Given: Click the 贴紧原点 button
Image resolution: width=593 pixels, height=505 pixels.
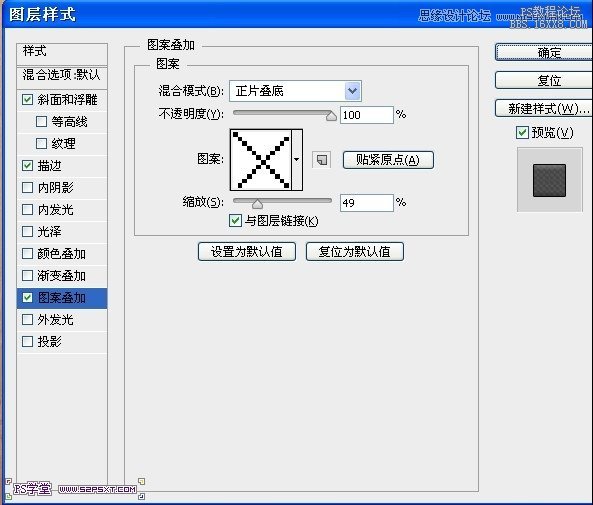Looking at the screenshot, I should (388, 160).
